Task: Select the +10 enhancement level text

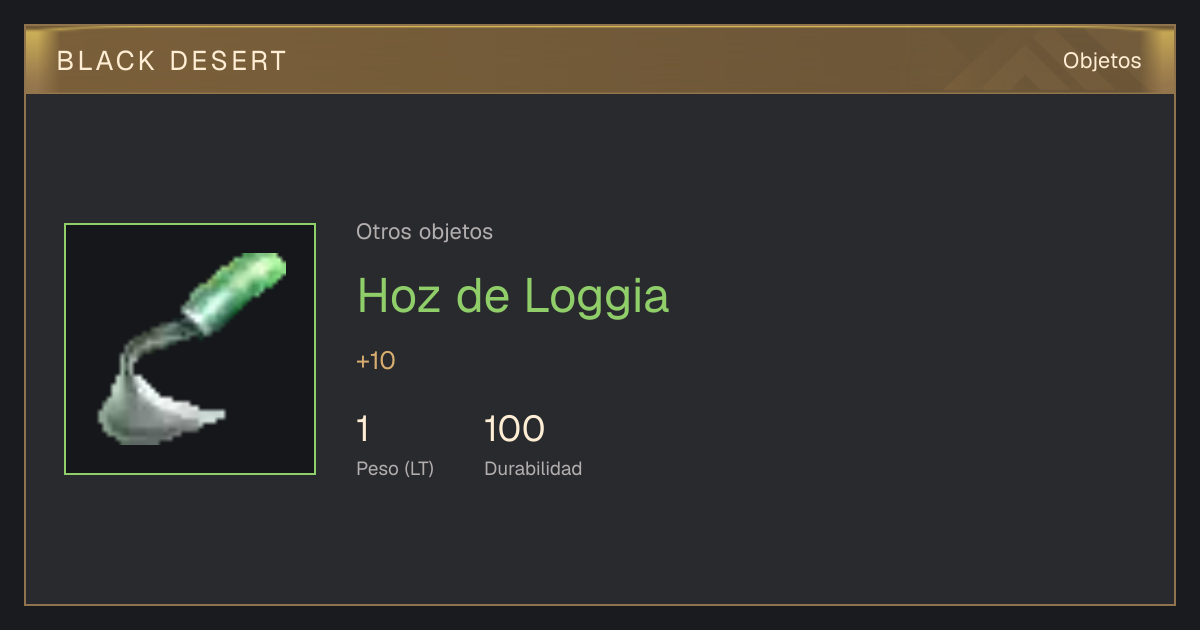Action: [x=376, y=361]
